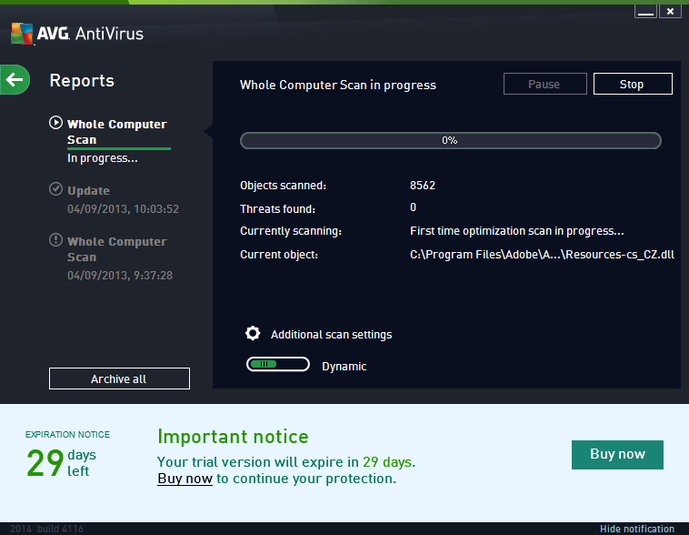The image size is (689, 535).
Task: Click the checkmark icon next to Update
Action: click(56, 189)
